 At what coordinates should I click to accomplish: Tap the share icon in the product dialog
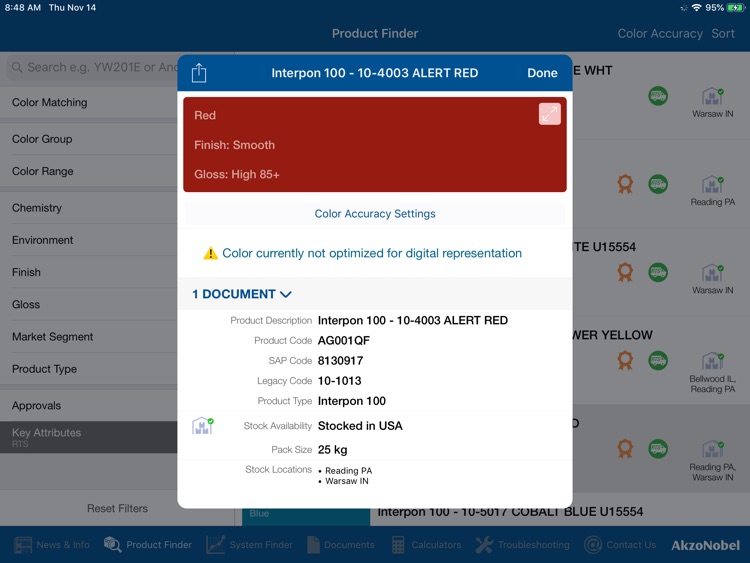tap(199, 73)
